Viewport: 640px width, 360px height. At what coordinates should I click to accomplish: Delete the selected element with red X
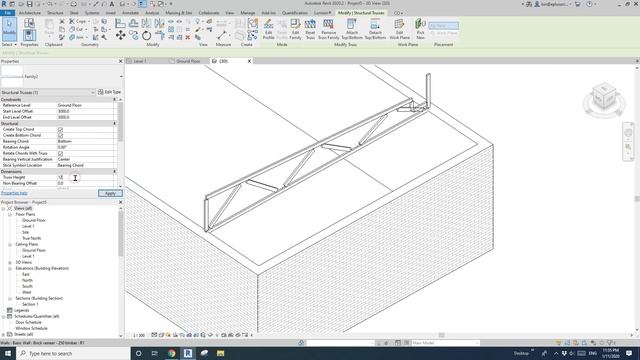[x=188, y=37]
